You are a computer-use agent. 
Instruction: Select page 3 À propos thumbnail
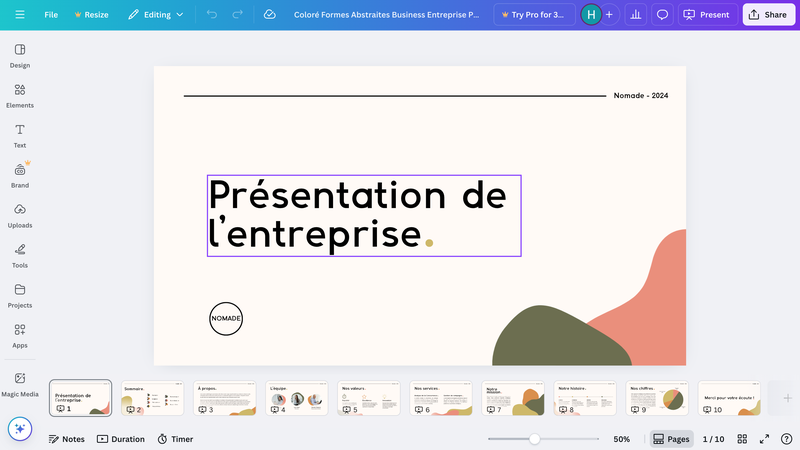coord(224,398)
